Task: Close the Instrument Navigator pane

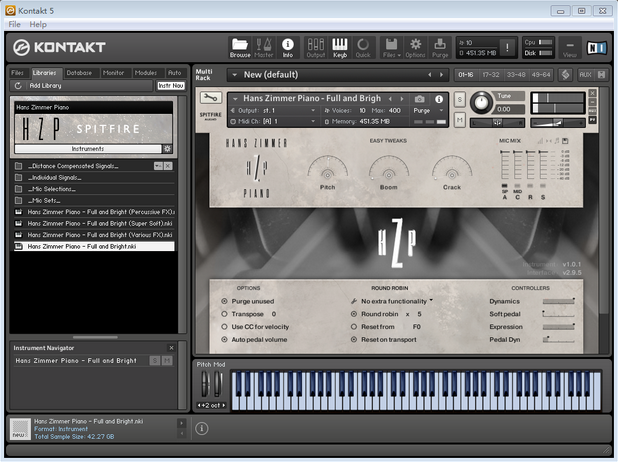Action: [171, 348]
